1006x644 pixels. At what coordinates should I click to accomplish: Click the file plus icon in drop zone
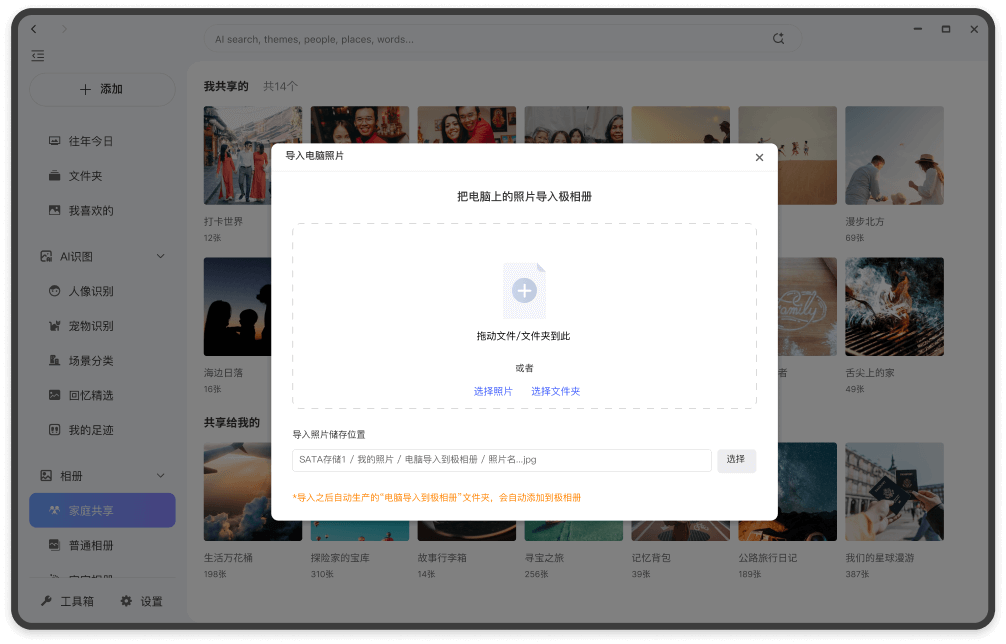pos(524,291)
